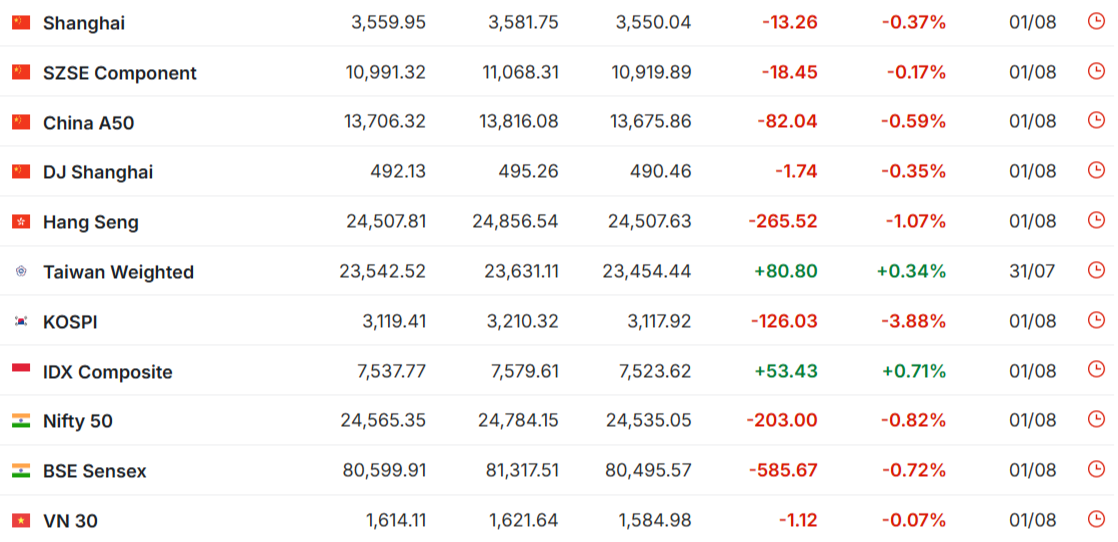Click the India flag beside BSE Sensex
The image size is (1118, 542).
coord(21,471)
